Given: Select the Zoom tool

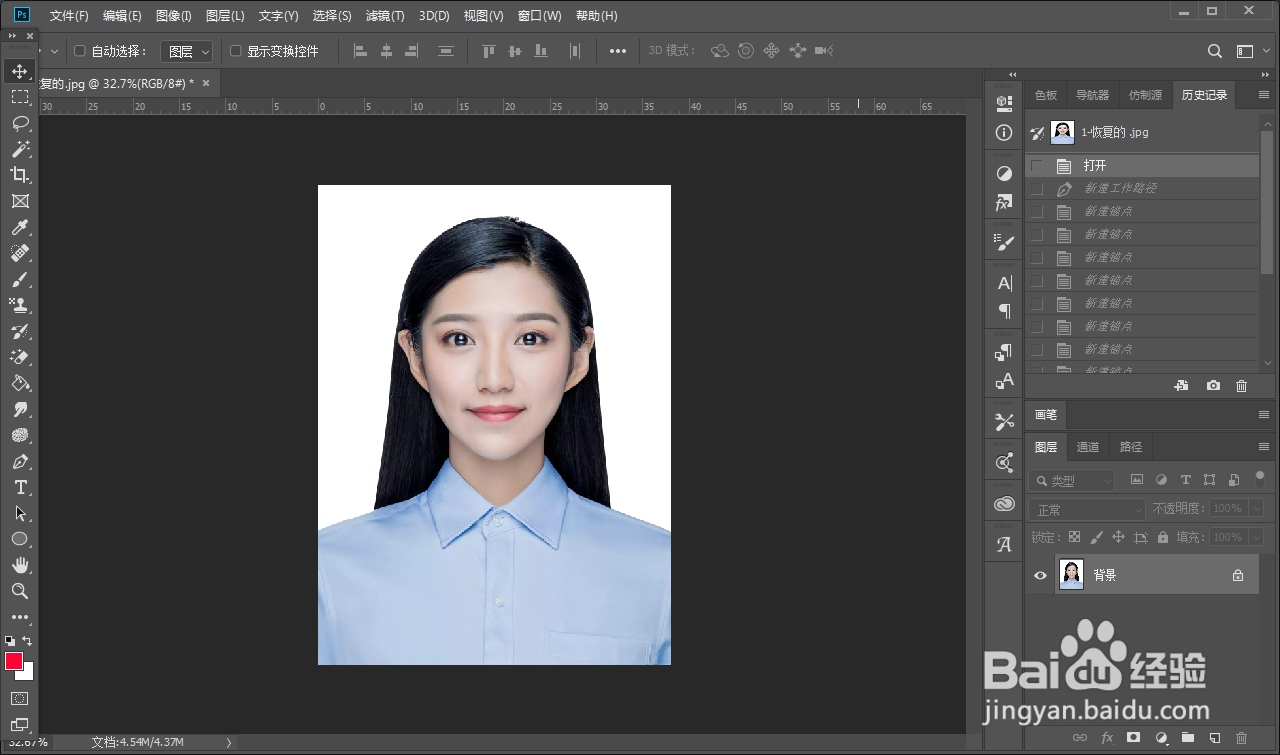Looking at the screenshot, I should tap(20, 591).
